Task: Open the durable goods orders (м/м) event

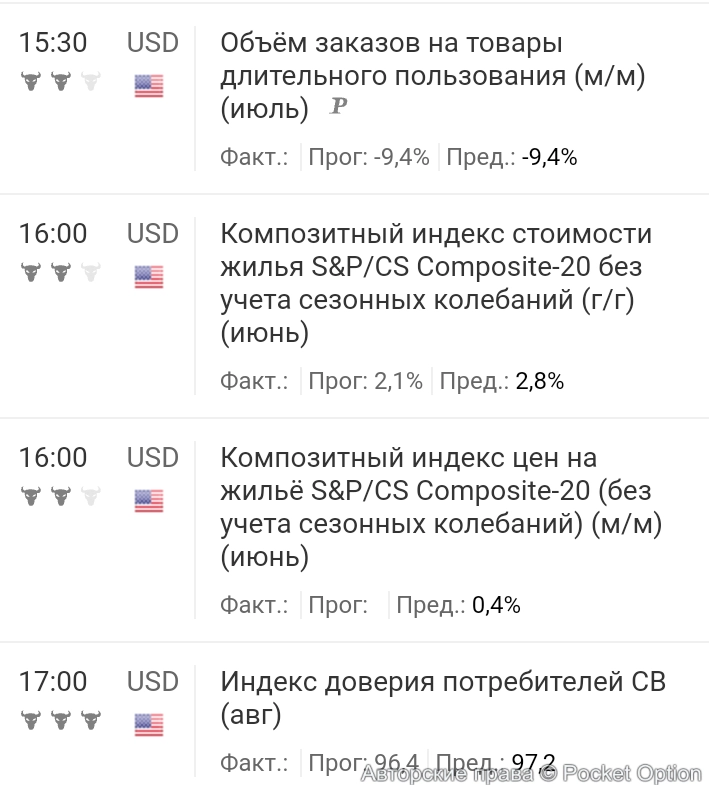Action: pyautogui.click(x=432, y=76)
